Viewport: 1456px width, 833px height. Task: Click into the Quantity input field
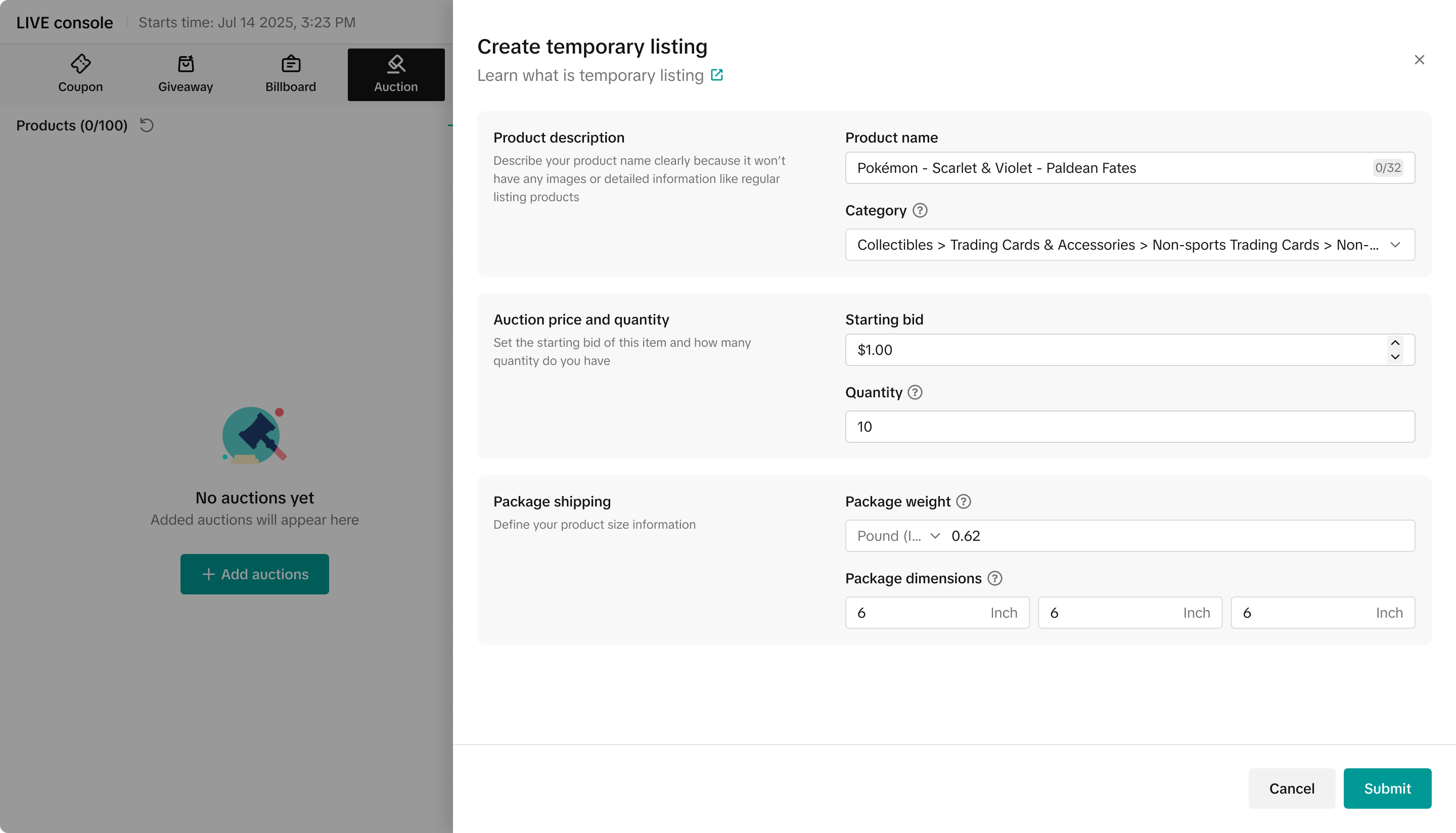tap(1130, 427)
